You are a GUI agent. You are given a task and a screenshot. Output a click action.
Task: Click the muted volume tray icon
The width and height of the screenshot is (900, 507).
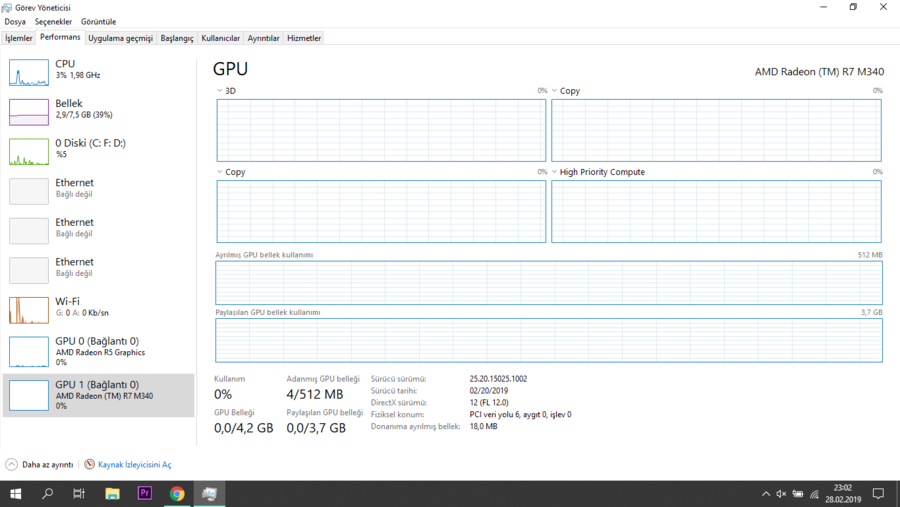tap(781, 494)
